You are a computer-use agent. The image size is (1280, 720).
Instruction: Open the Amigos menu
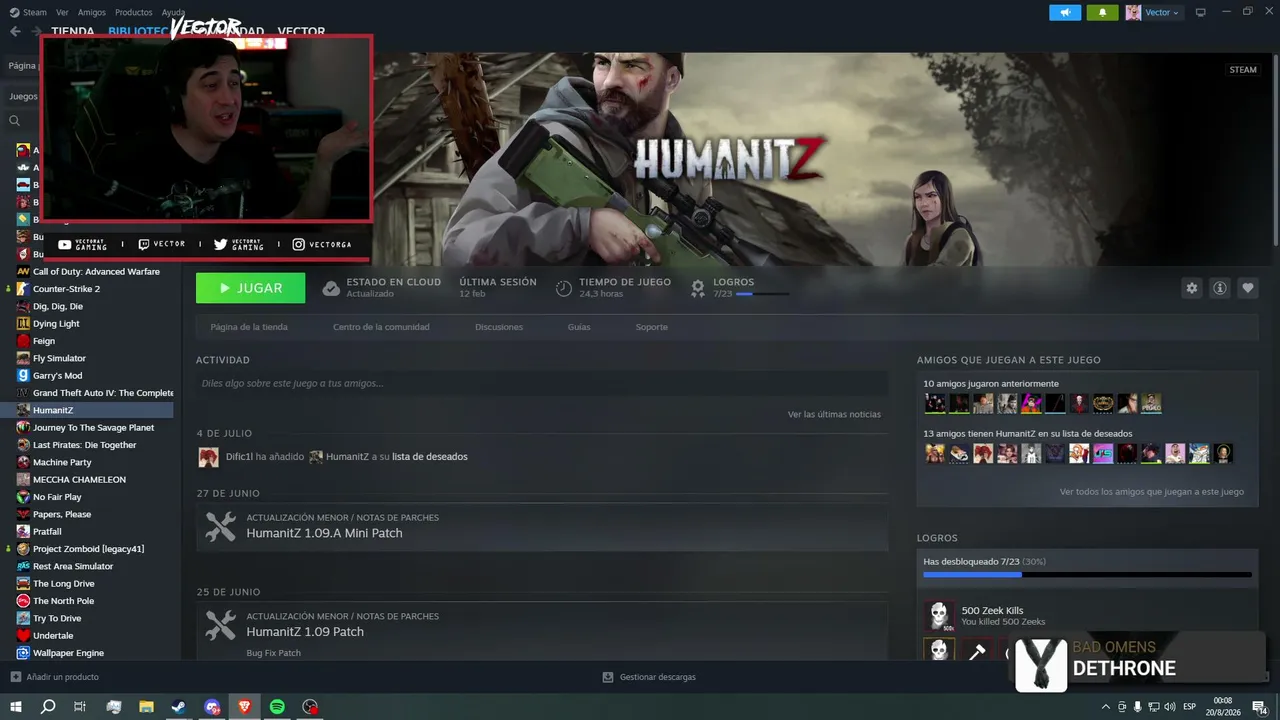tap(92, 12)
